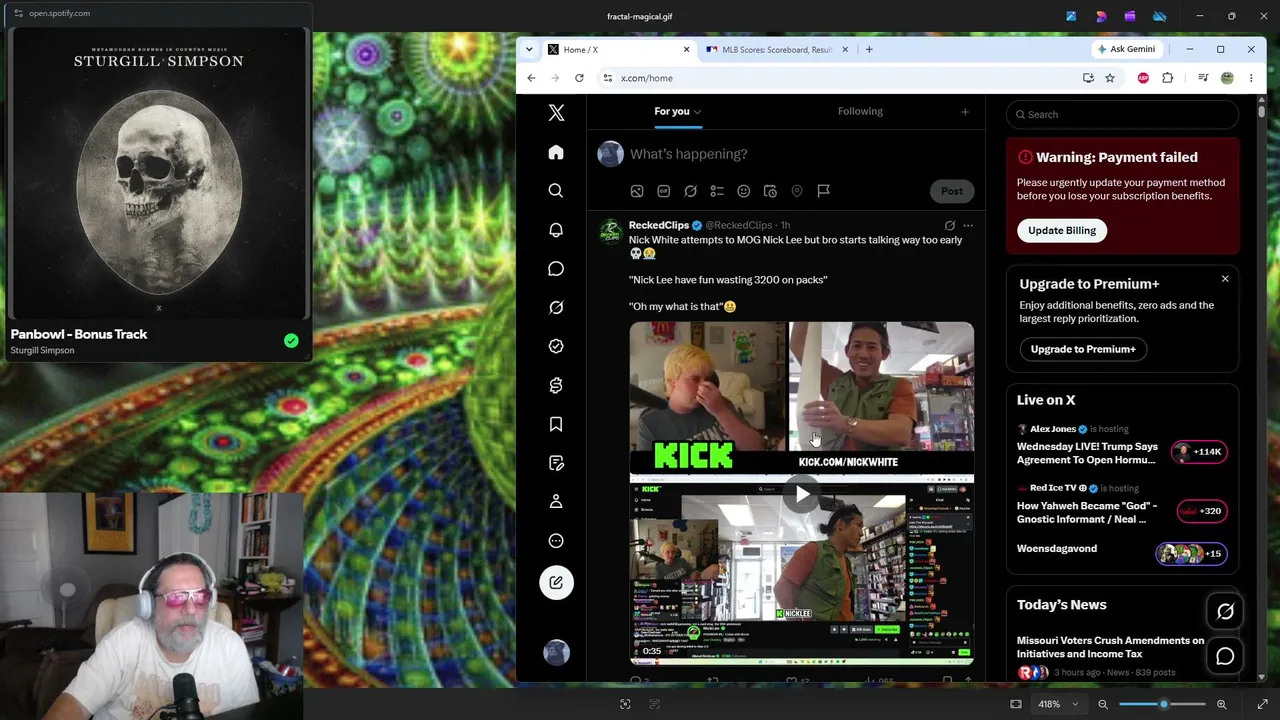Open Explore search in the X sidebar

556,191
